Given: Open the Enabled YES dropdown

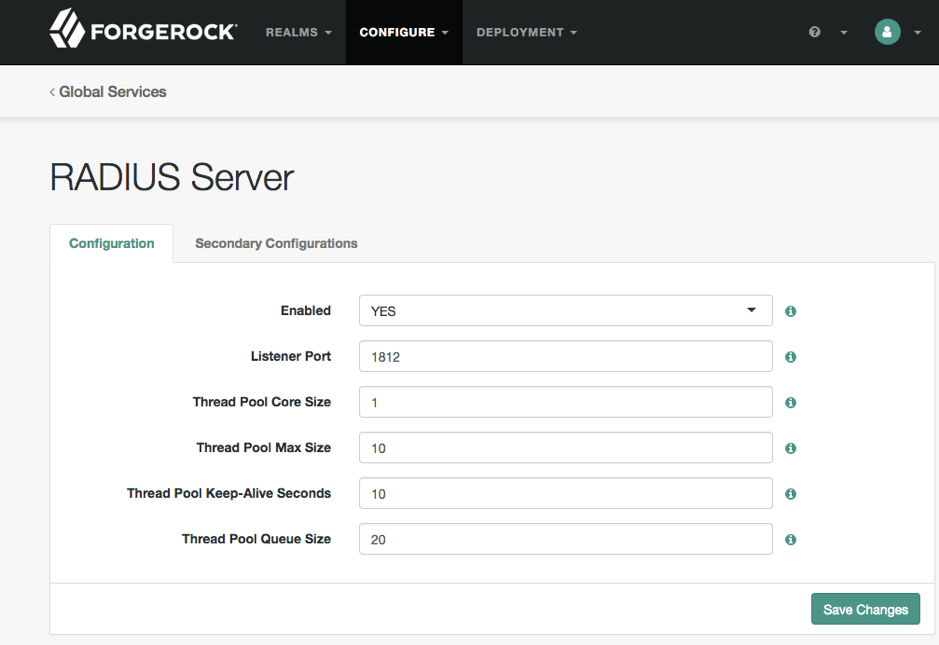Looking at the screenshot, I should (565, 310).
